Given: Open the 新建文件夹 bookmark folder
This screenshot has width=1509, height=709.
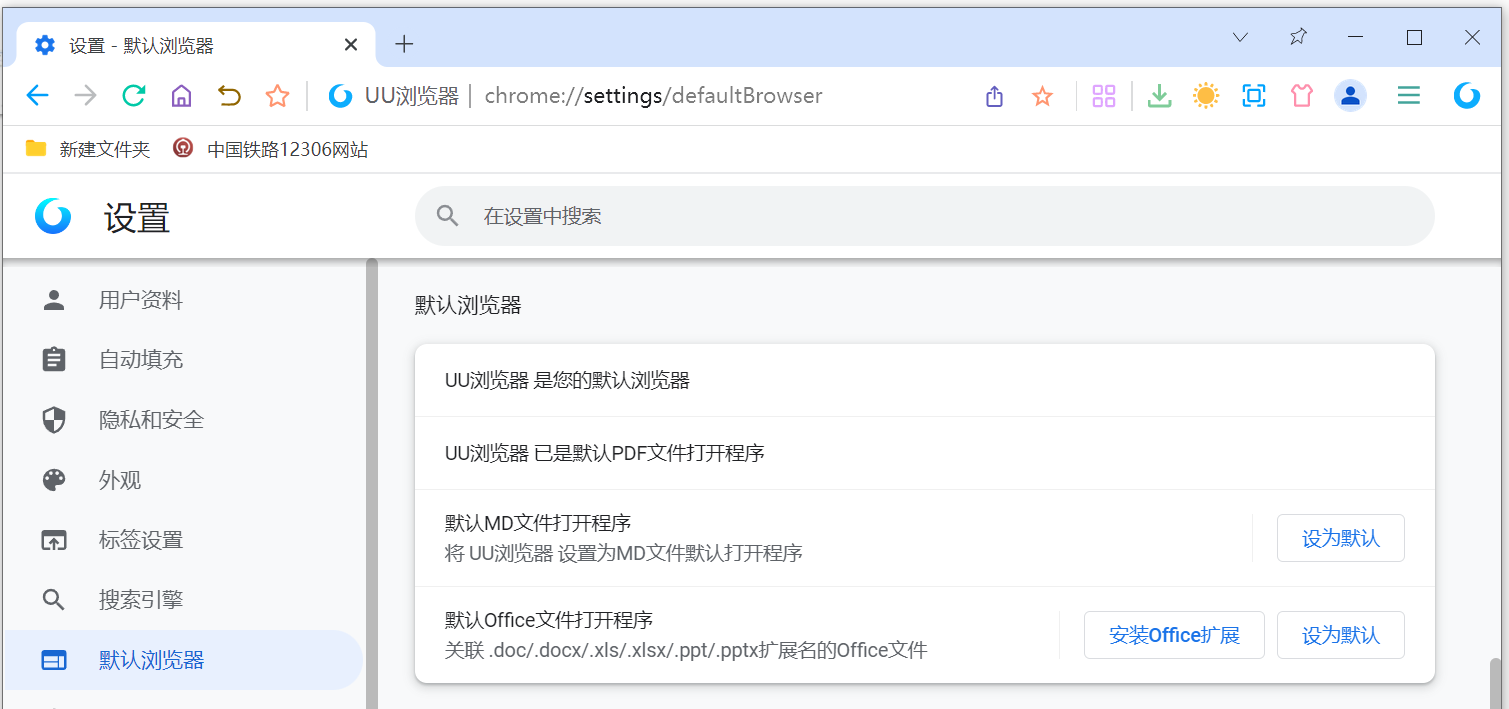Looking at the screenshot, I should [88, 149].
